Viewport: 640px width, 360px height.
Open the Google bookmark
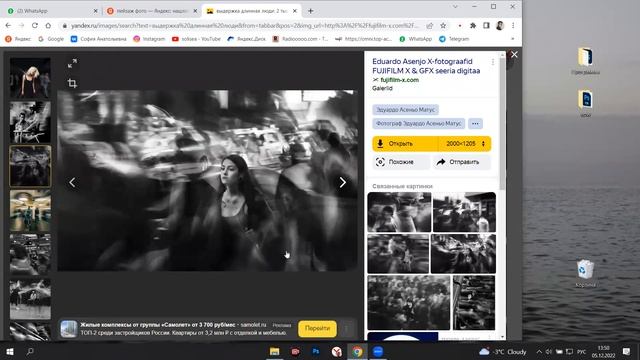tap(51, 39)
